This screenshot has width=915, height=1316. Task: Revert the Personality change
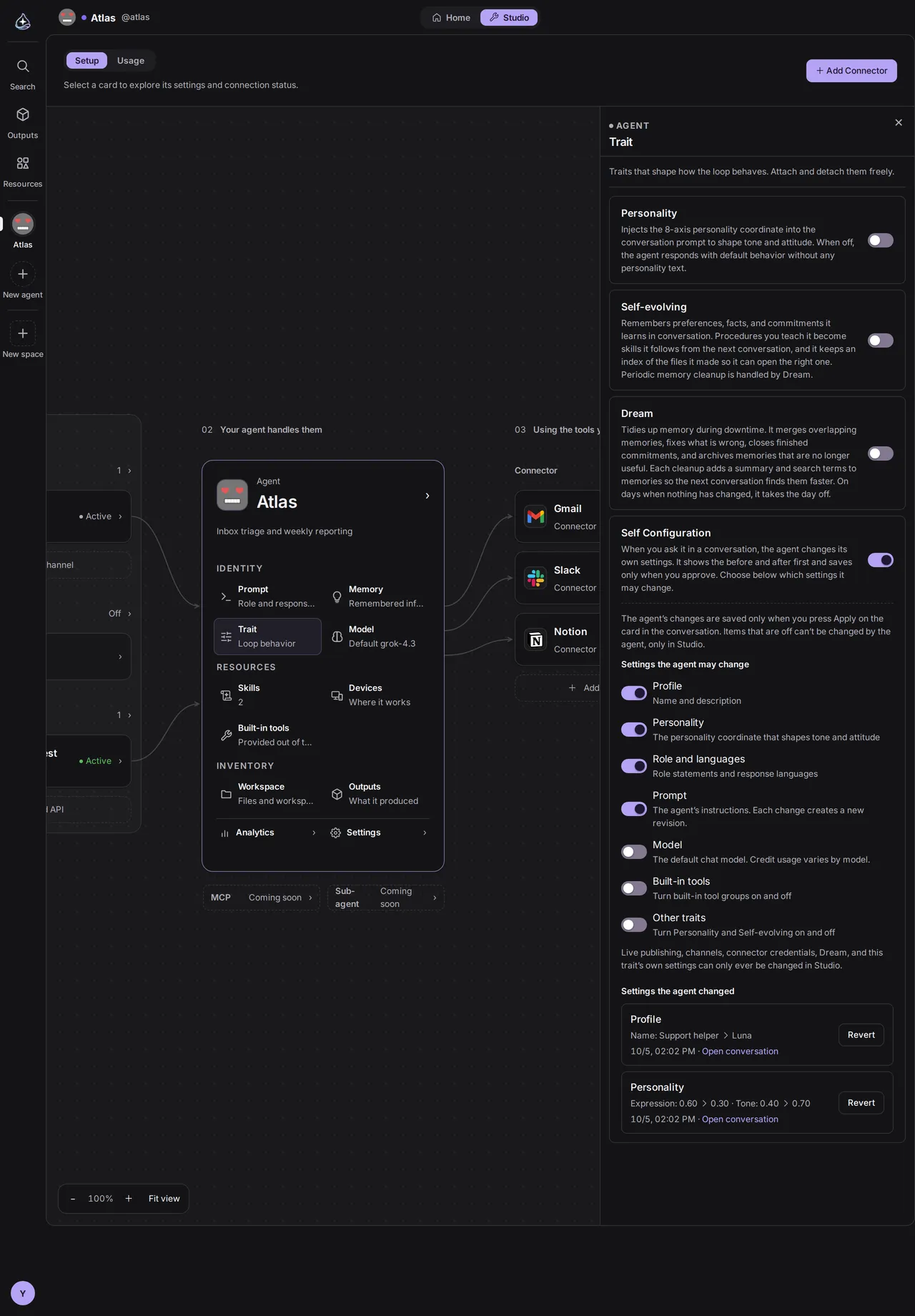[861, 1103]
